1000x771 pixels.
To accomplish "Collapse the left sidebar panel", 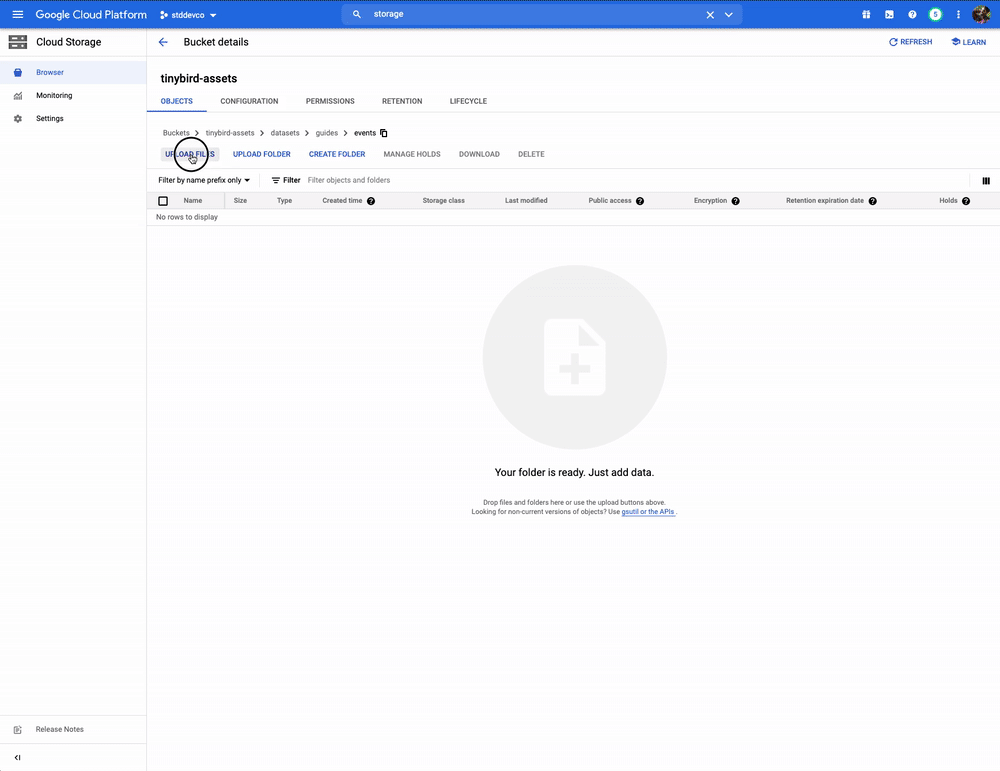I will coord(17,758).
